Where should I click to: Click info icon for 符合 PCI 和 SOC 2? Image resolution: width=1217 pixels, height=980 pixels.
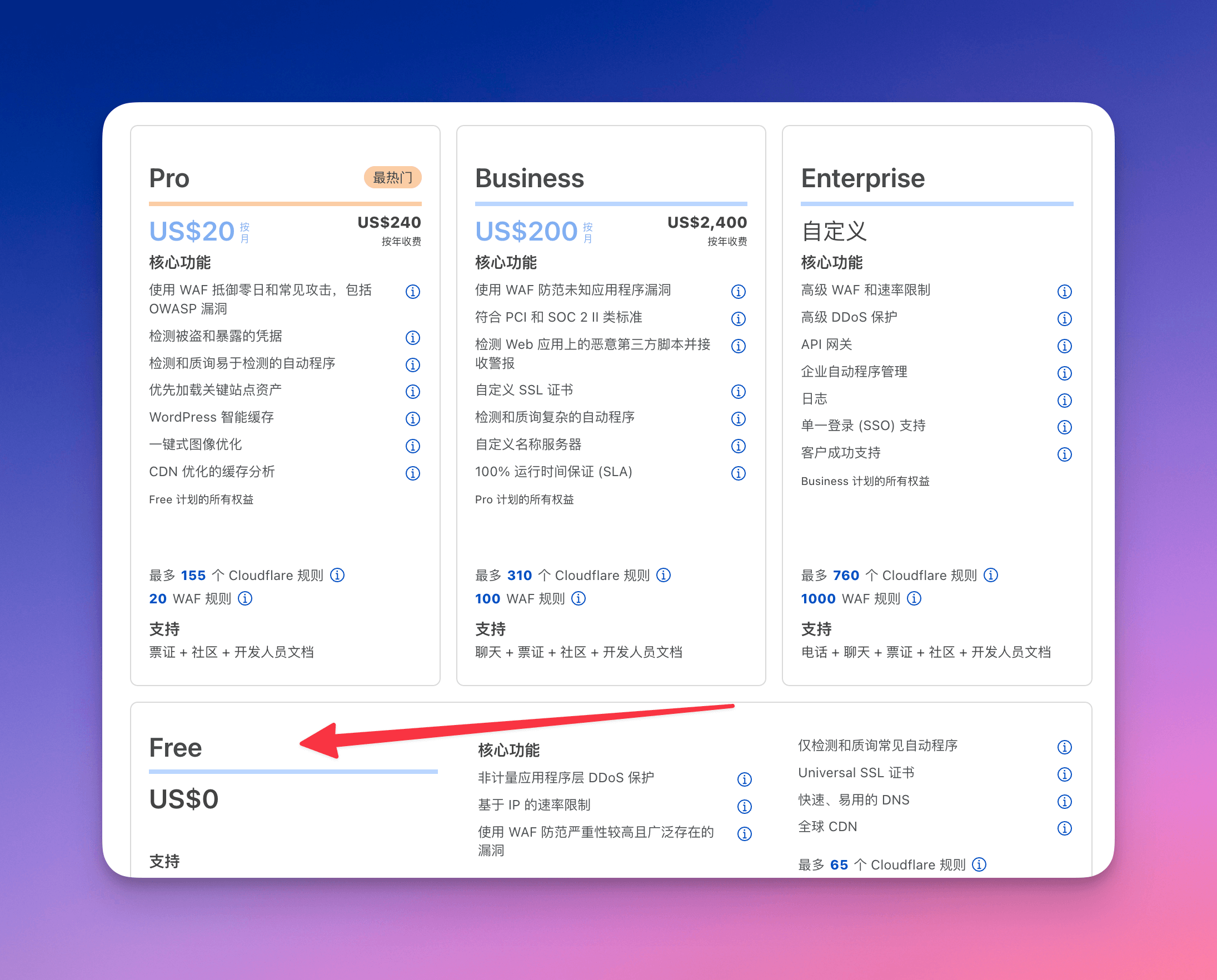pos(738,319)
